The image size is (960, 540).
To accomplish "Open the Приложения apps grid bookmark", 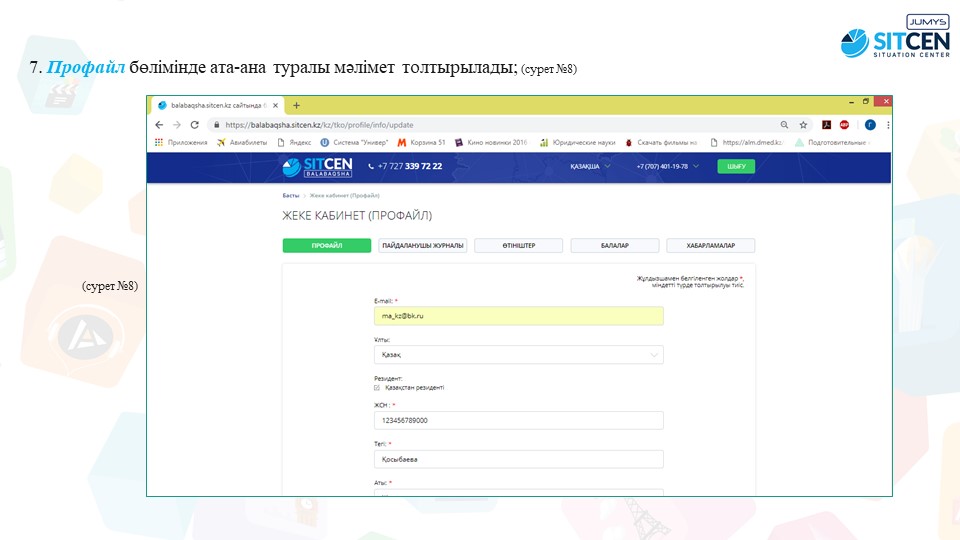I will (x=181, y=142).
